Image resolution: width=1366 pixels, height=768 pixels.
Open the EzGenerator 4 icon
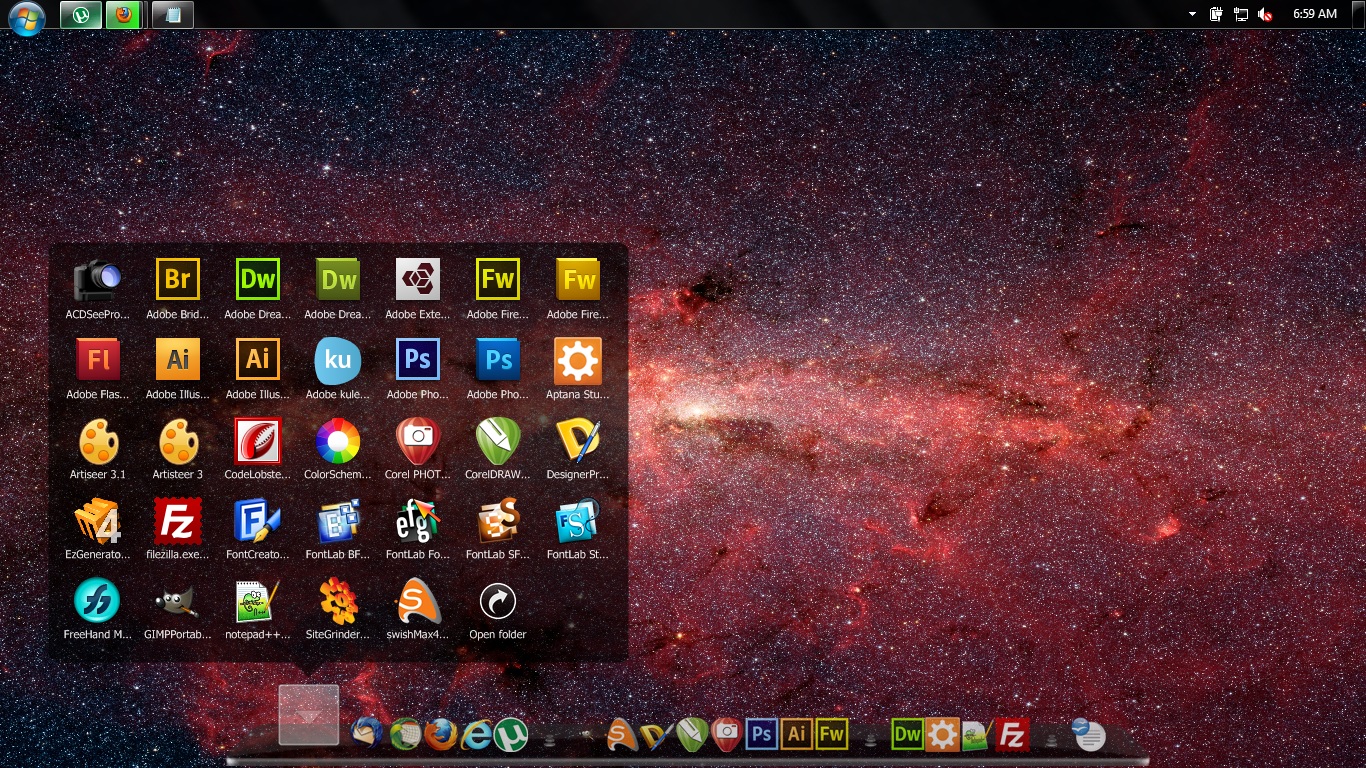(98, 520)
